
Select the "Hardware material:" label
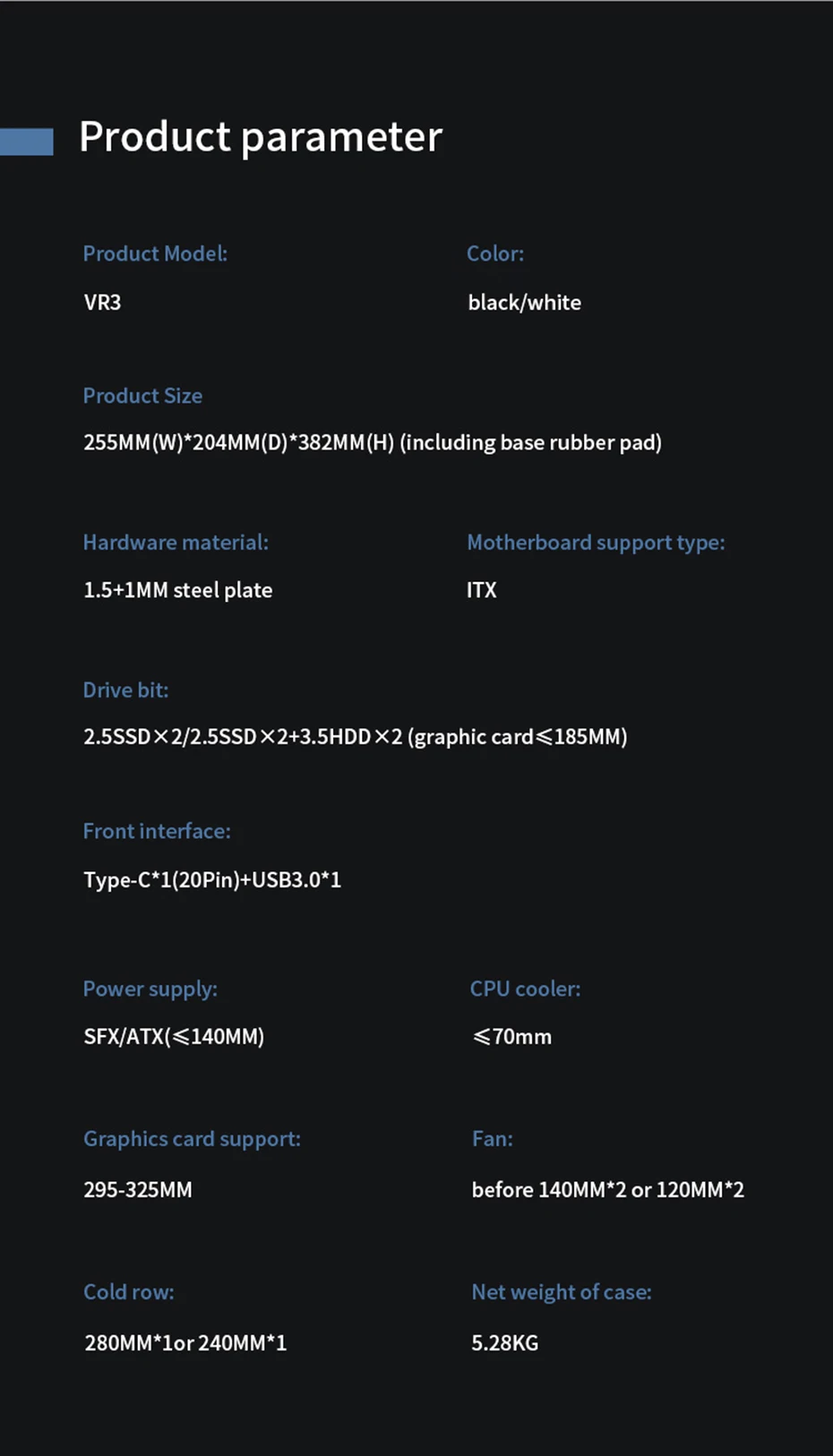click(x=176, y=543)
